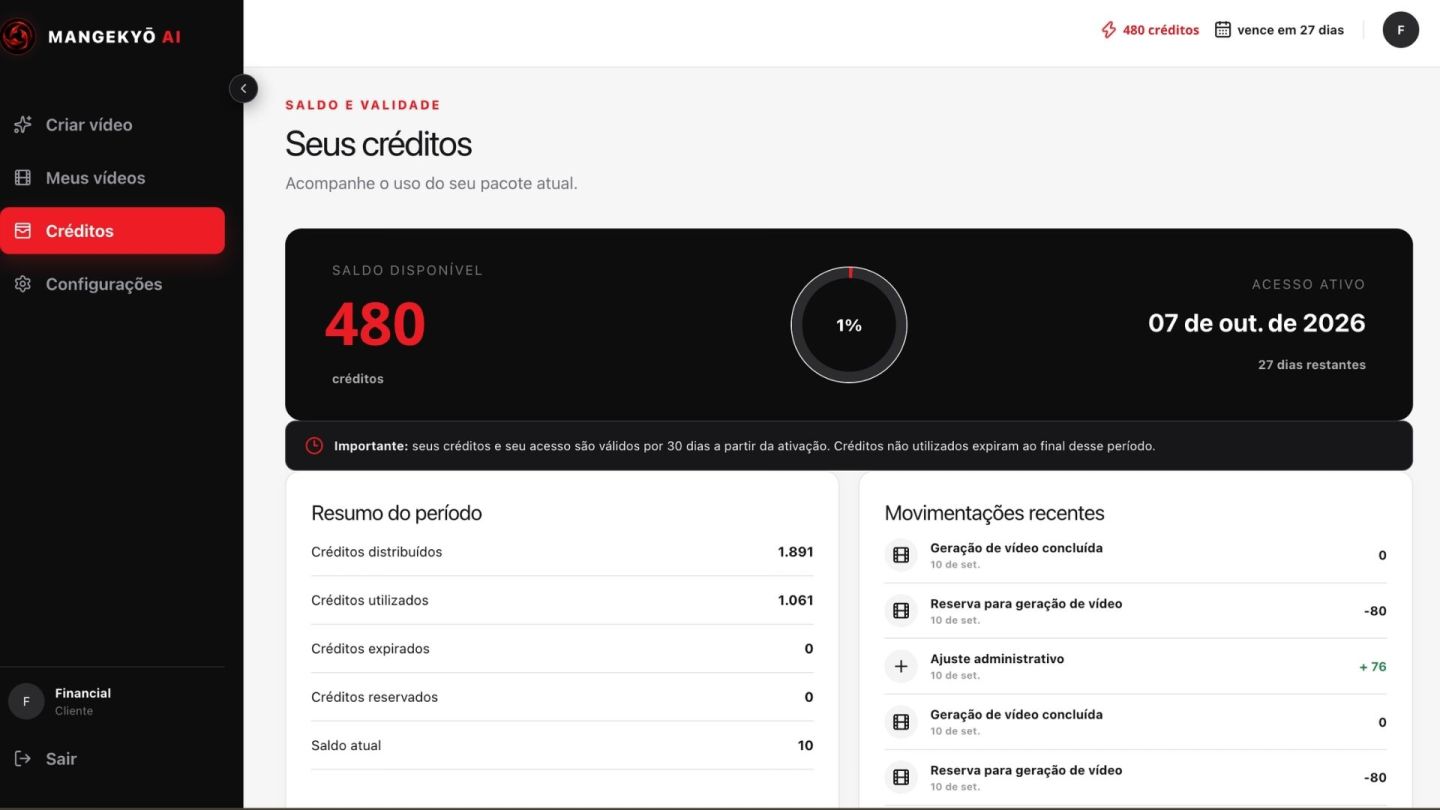
Task: Click the value 1.061
Action: pos(795,601)
